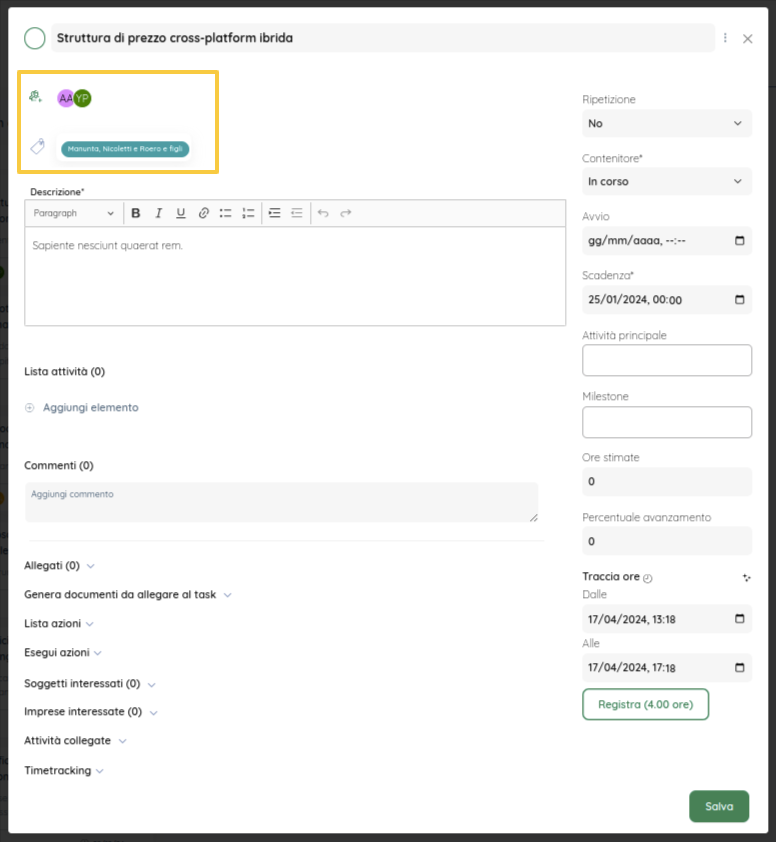The width and height of the screenshot is (776, 842).
Task: Click the Registra (4.00 ore) button
Action: click(645, 704)
